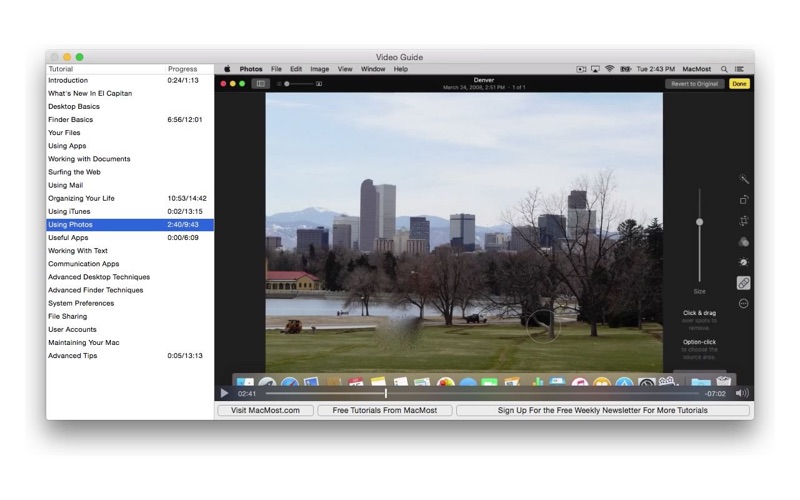The height and width of the screenshot is (500, 800).
Task: Click the Rotate icon in edit sidebar
Action: [x=743, y=200]
